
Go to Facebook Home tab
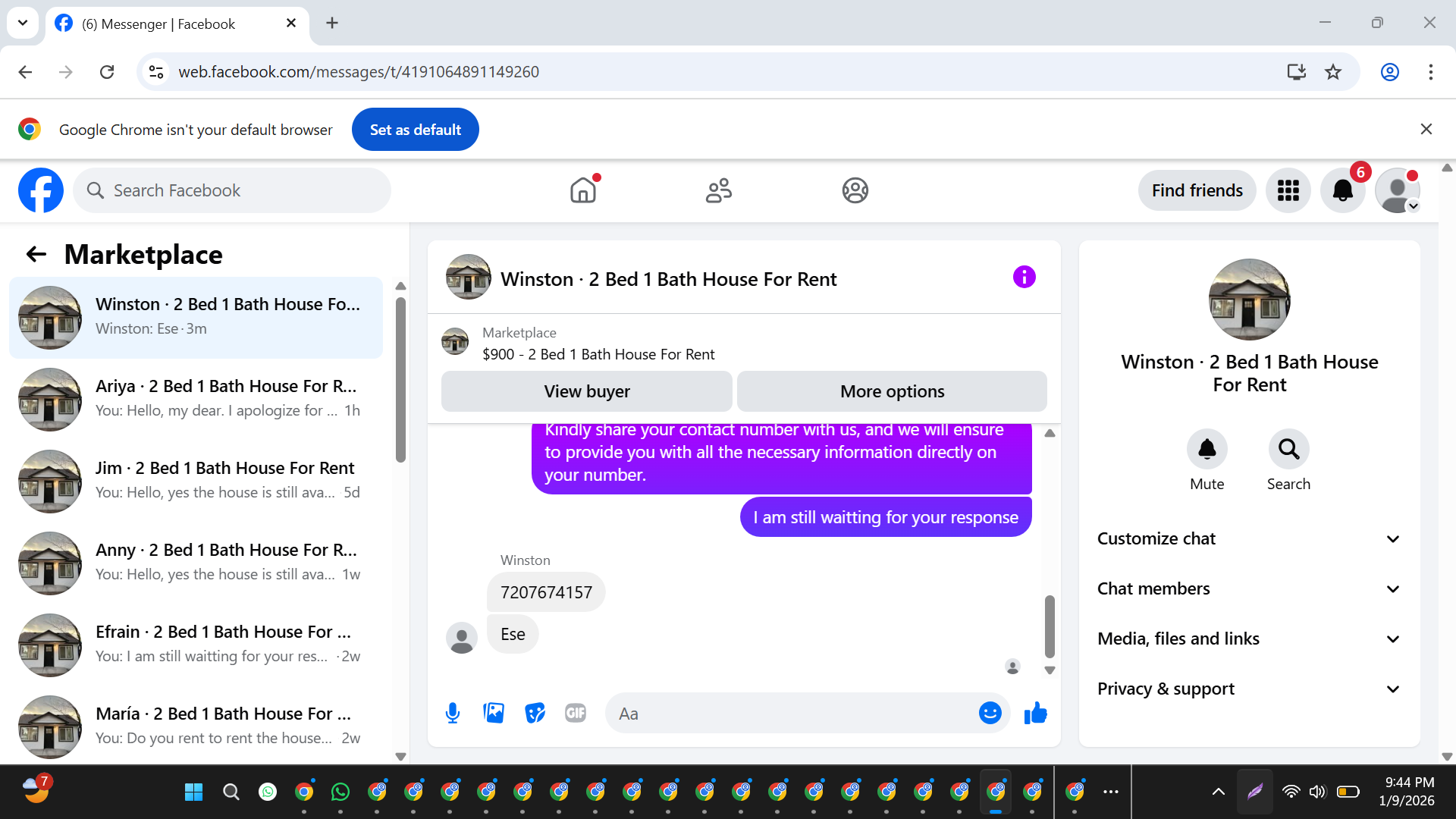[583, 190]
